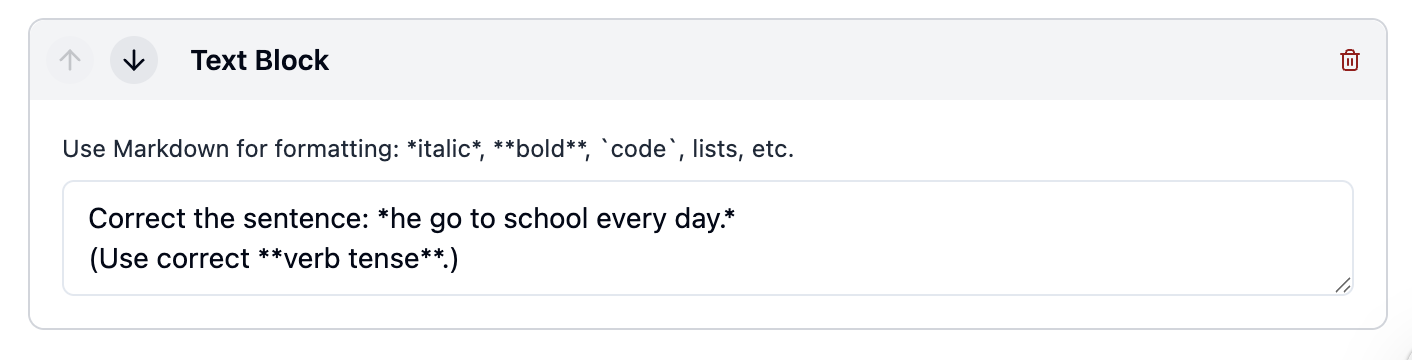The width and height of the screenshot is (1412, 360).
Task: Click the textarea resize handle corner
Action: coord(1343,285)
